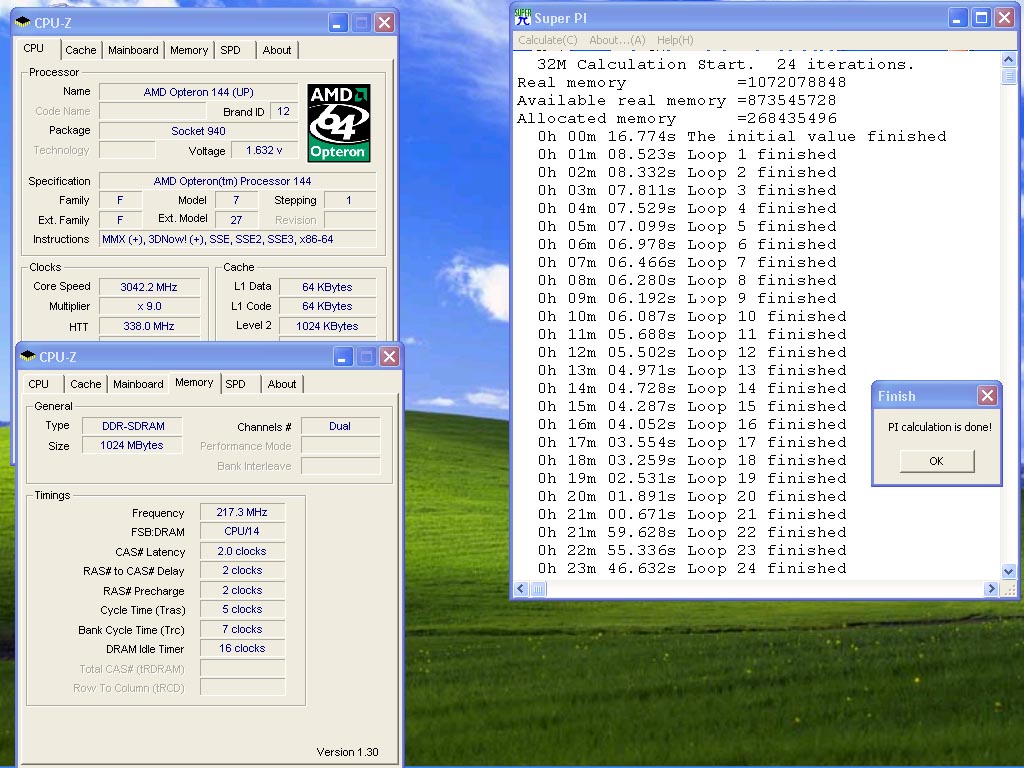Open the Calculate(C) menu in Super PI
Viewport: 1024px width, 768px height.
pyautogui.click(x=547, y=40)
